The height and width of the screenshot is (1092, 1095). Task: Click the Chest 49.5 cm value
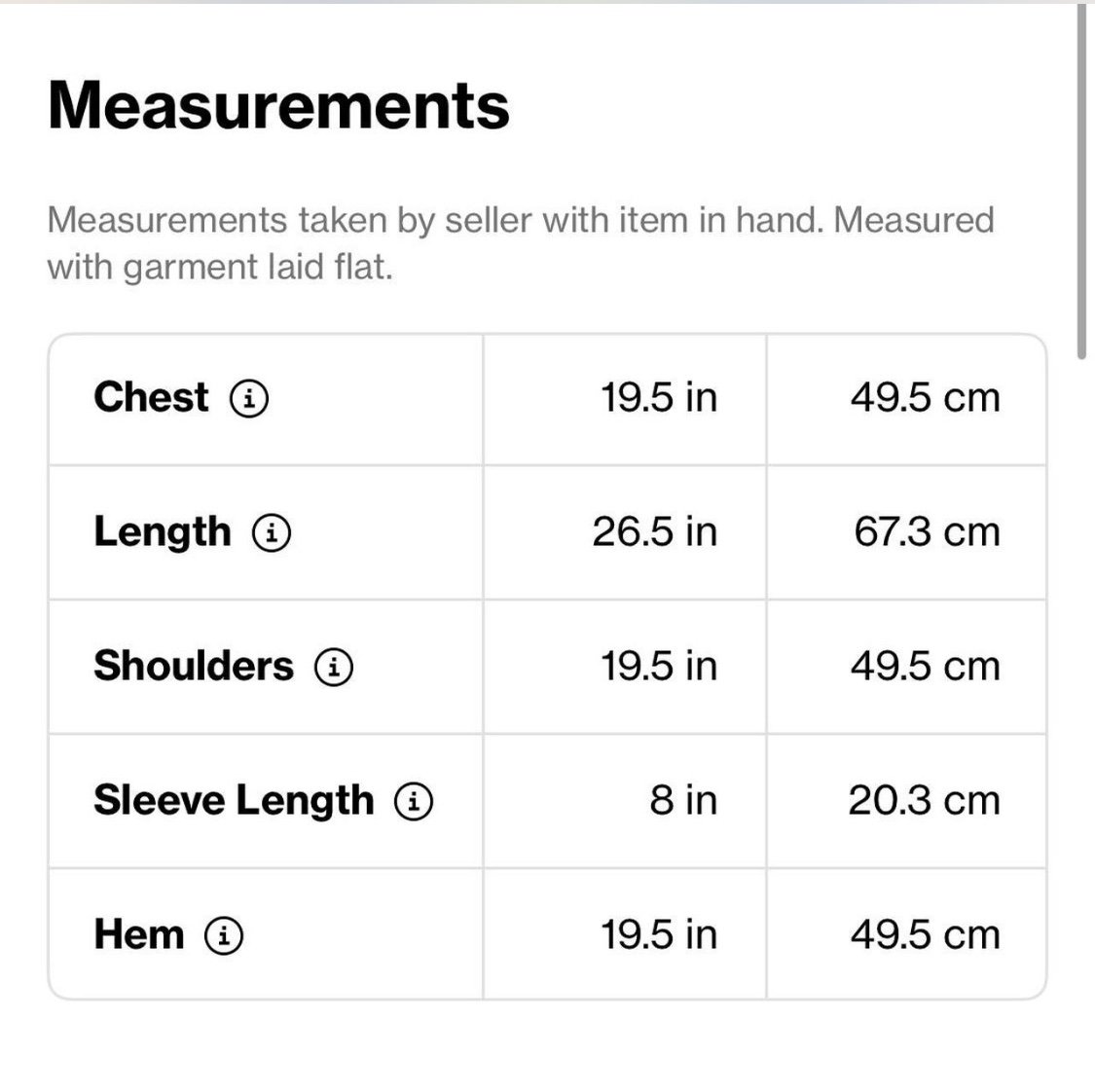(x=926, y=398)
